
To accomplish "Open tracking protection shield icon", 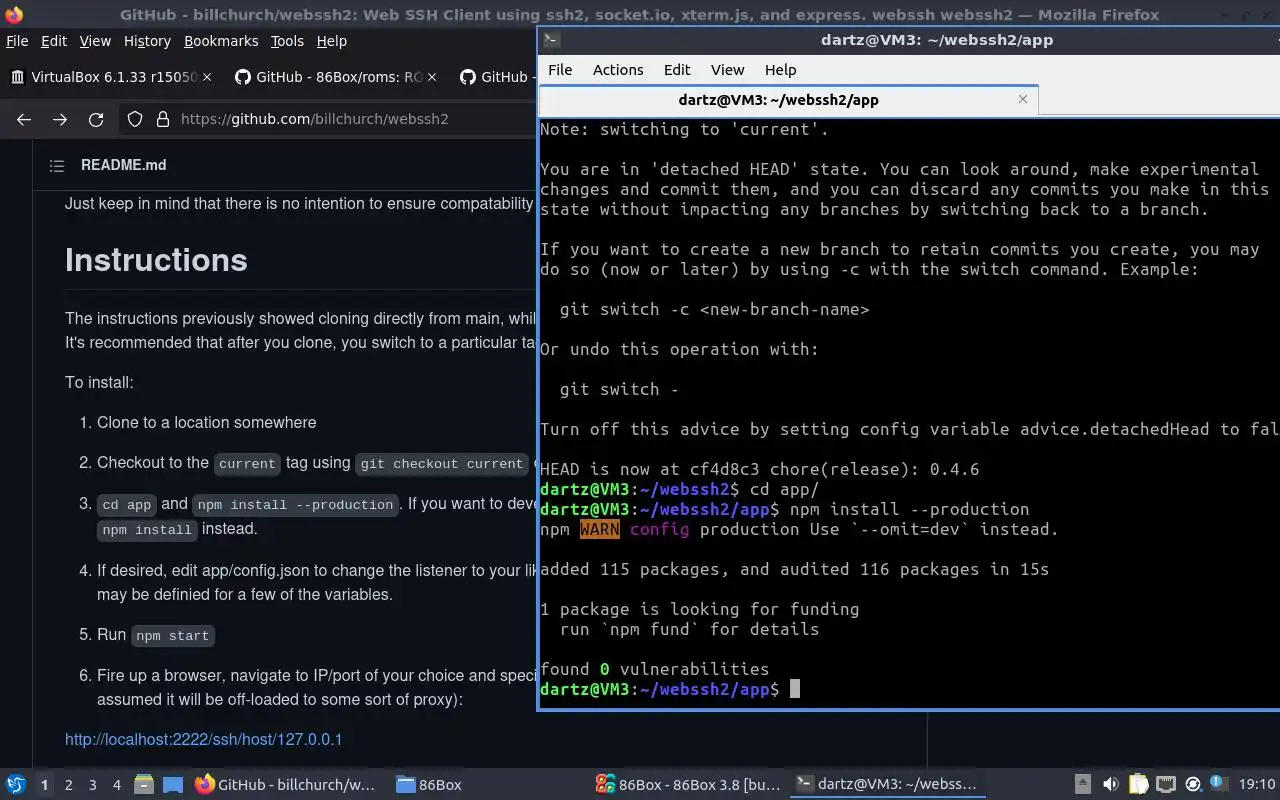I will tap(135, 119).
